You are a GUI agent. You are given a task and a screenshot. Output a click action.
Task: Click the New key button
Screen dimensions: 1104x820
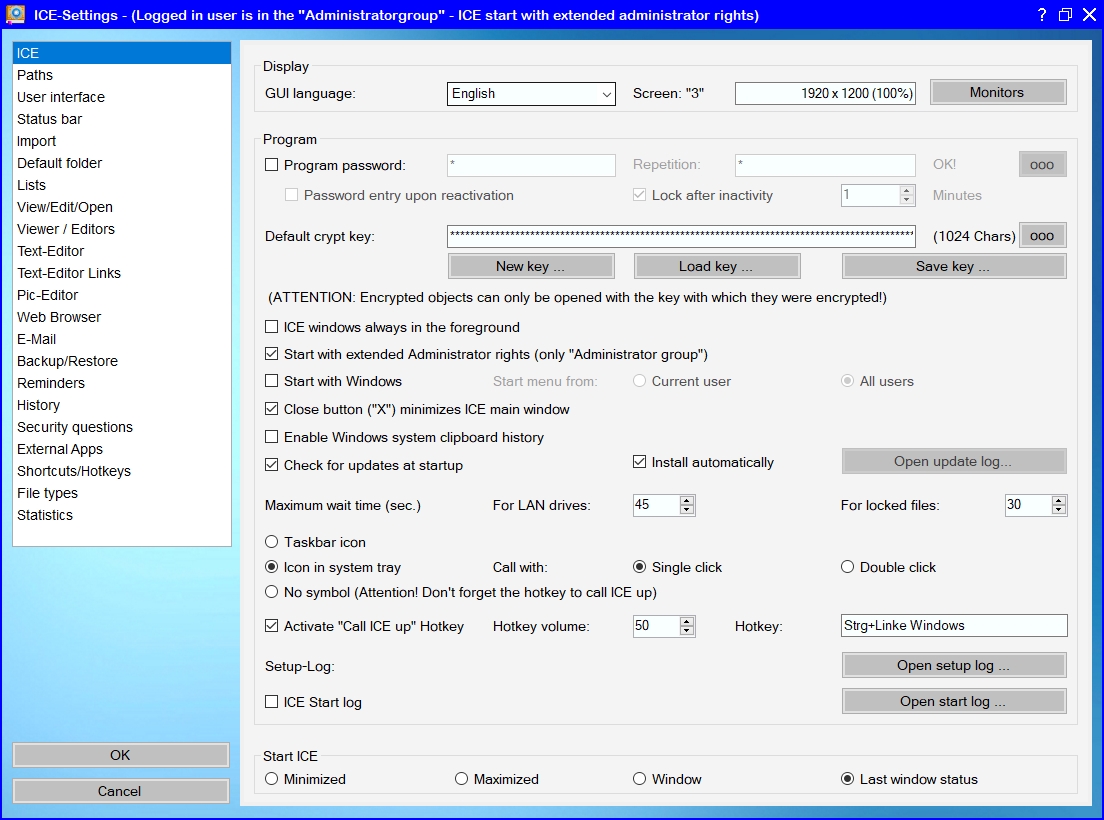pyautogui.click(x=530, y=267)
